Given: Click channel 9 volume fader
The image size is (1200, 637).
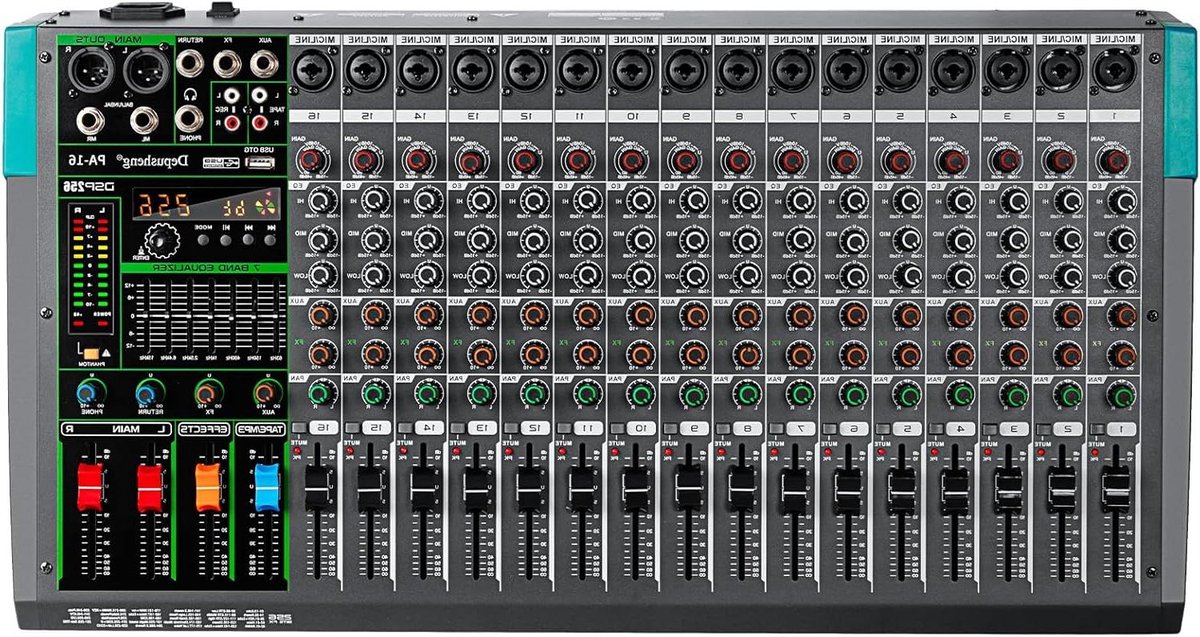Looking at the screenshot, I should pos(689,488).
